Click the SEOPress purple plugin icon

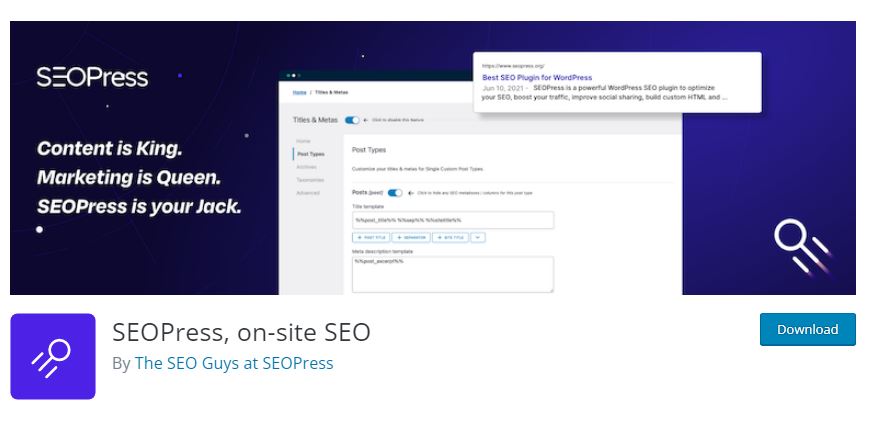pyautogui.click(x=53, y=356)
